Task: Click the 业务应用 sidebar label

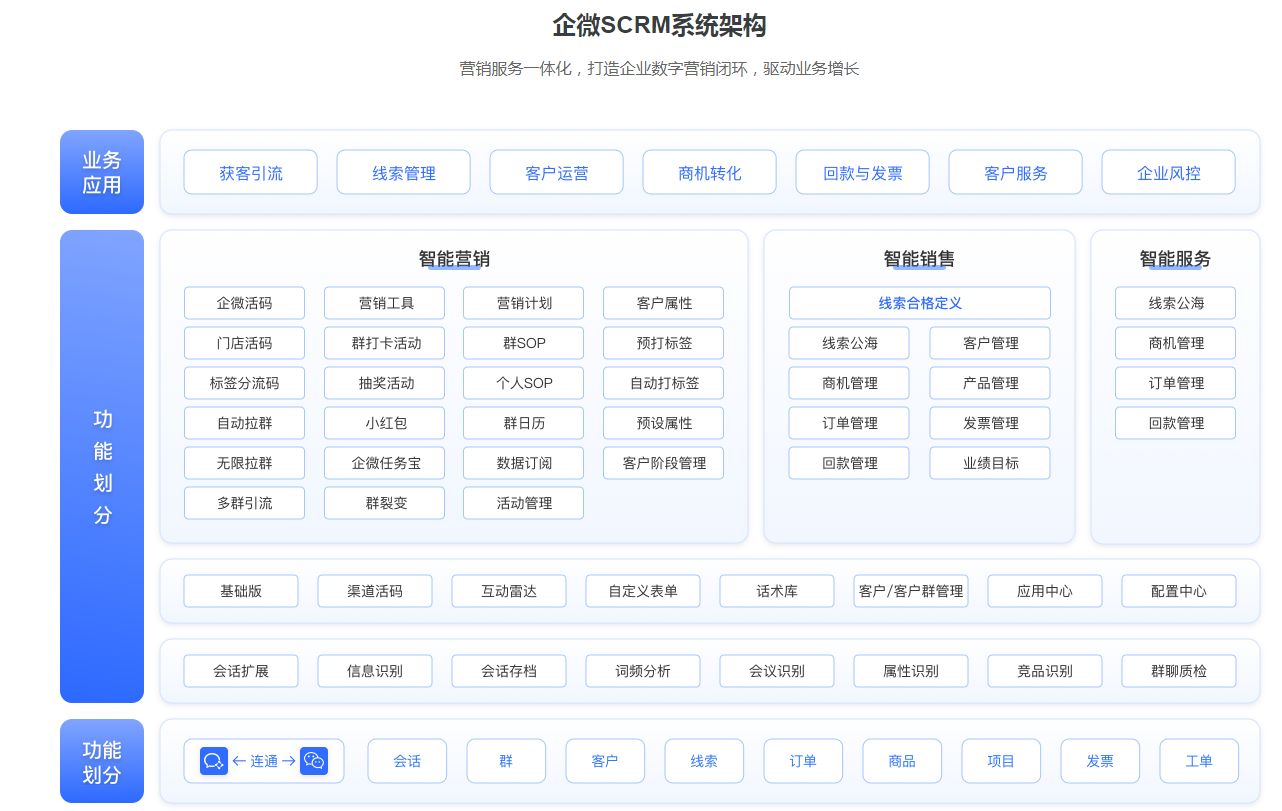Action: point(101,172)
